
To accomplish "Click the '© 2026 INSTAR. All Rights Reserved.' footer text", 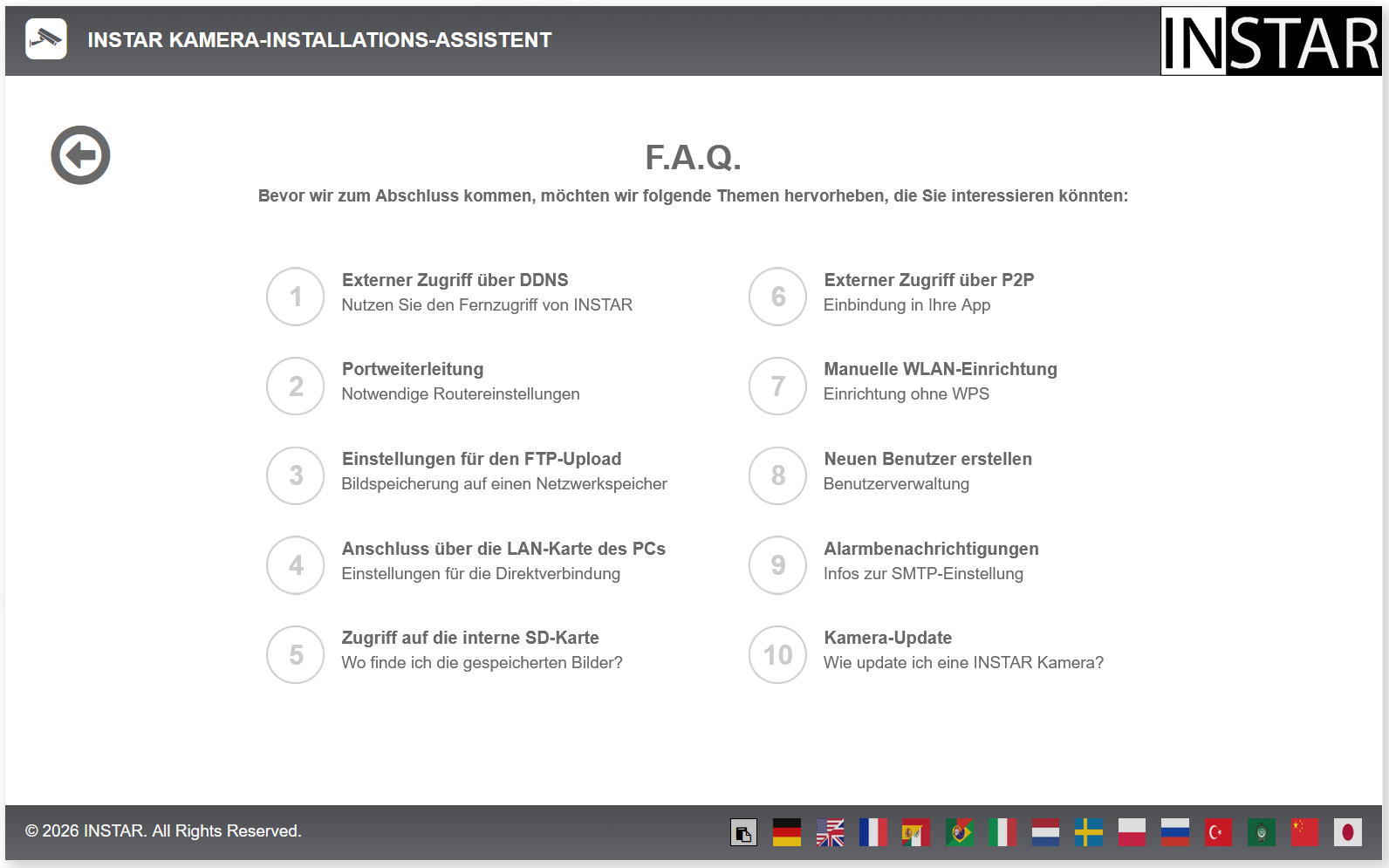I will [163, 831].
